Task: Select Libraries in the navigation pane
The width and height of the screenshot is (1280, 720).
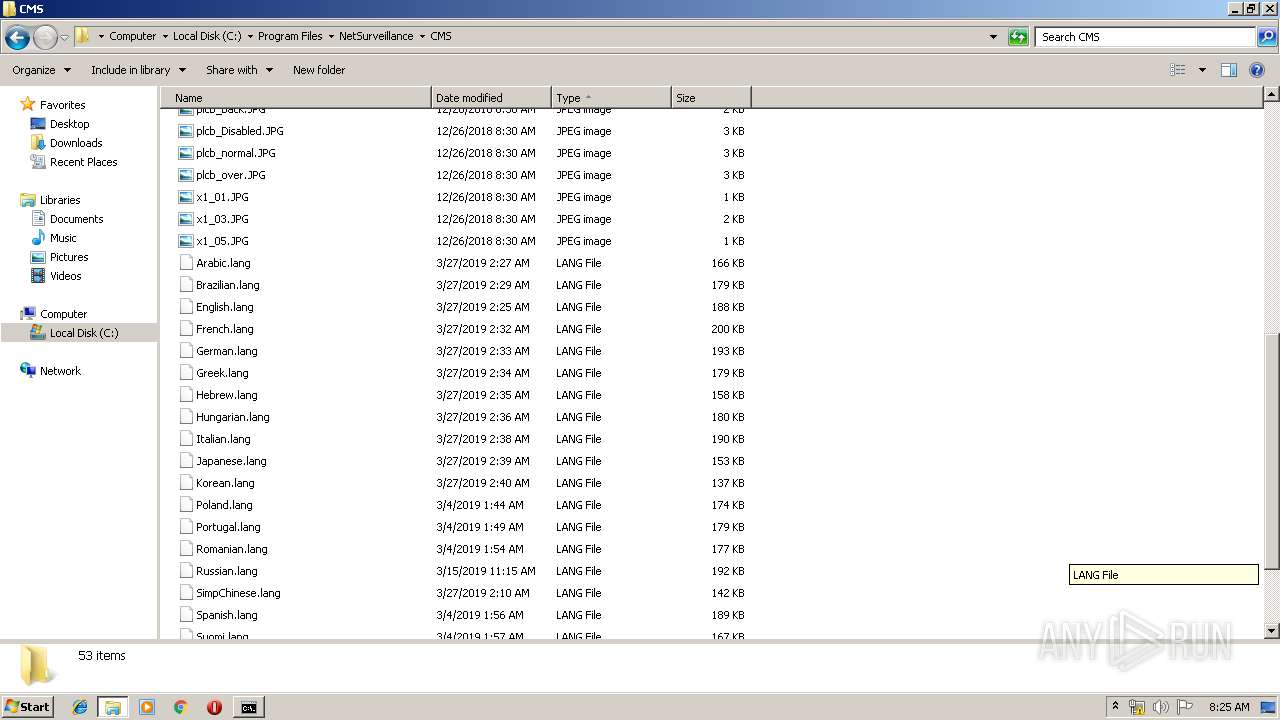Action: (x=60, y=200)
